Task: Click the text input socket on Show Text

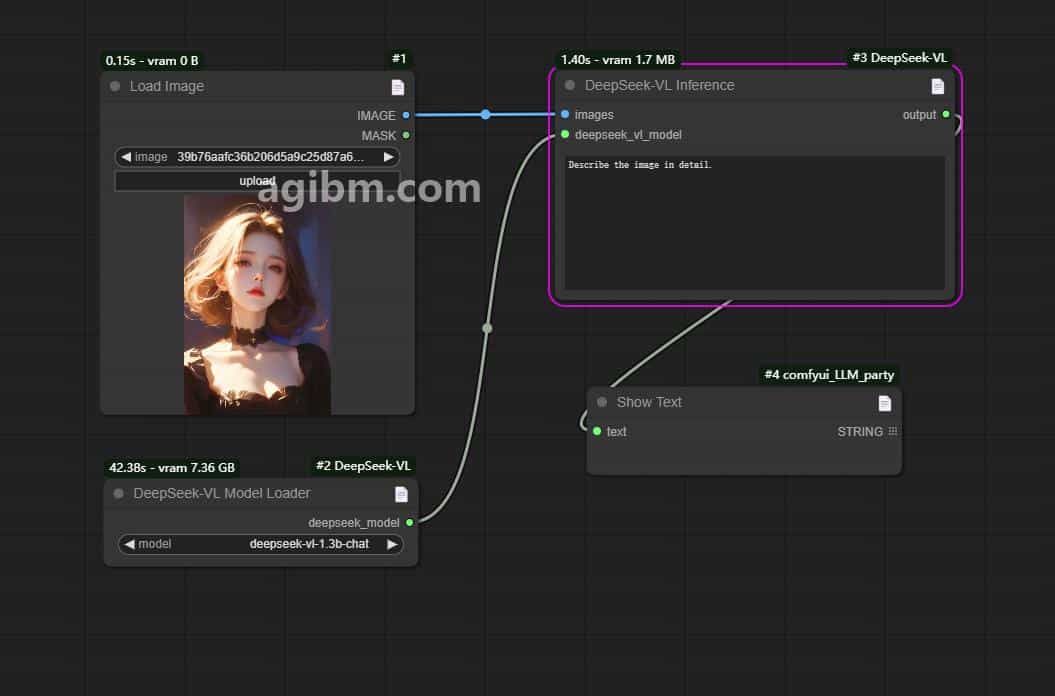Action: tap(597, 431)
